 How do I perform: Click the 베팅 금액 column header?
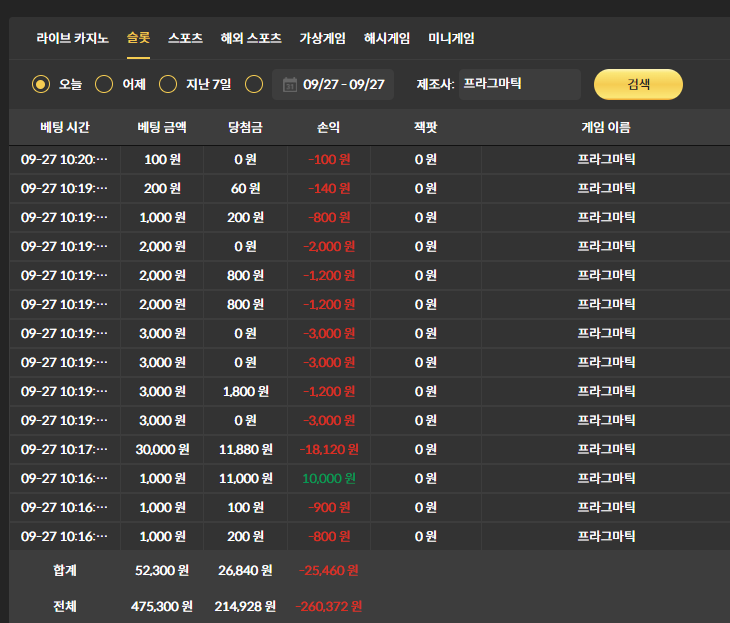point(162,128)
